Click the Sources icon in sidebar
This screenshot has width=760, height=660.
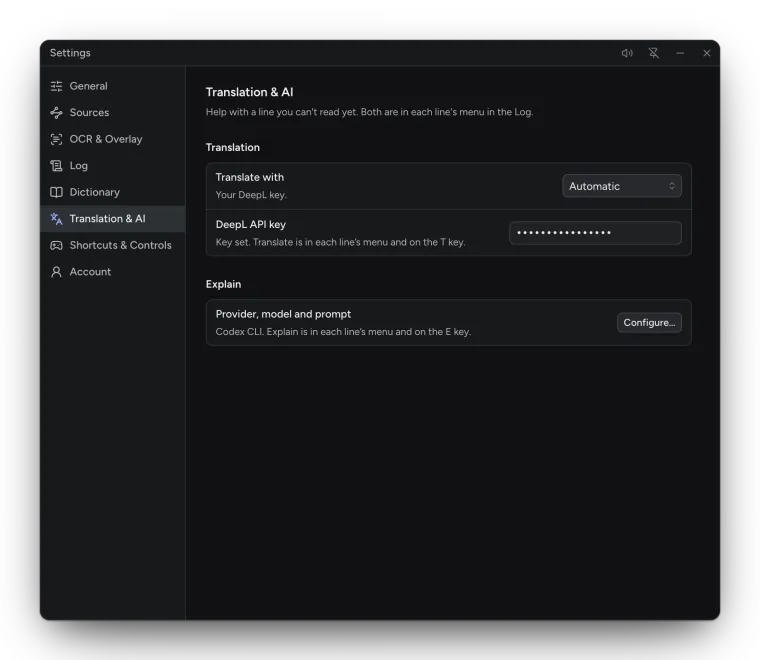[56, 113]
